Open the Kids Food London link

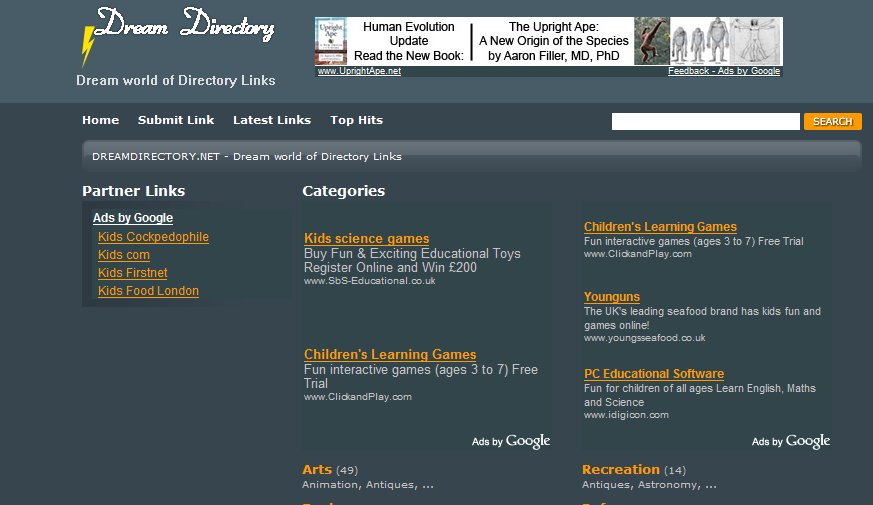148,291
